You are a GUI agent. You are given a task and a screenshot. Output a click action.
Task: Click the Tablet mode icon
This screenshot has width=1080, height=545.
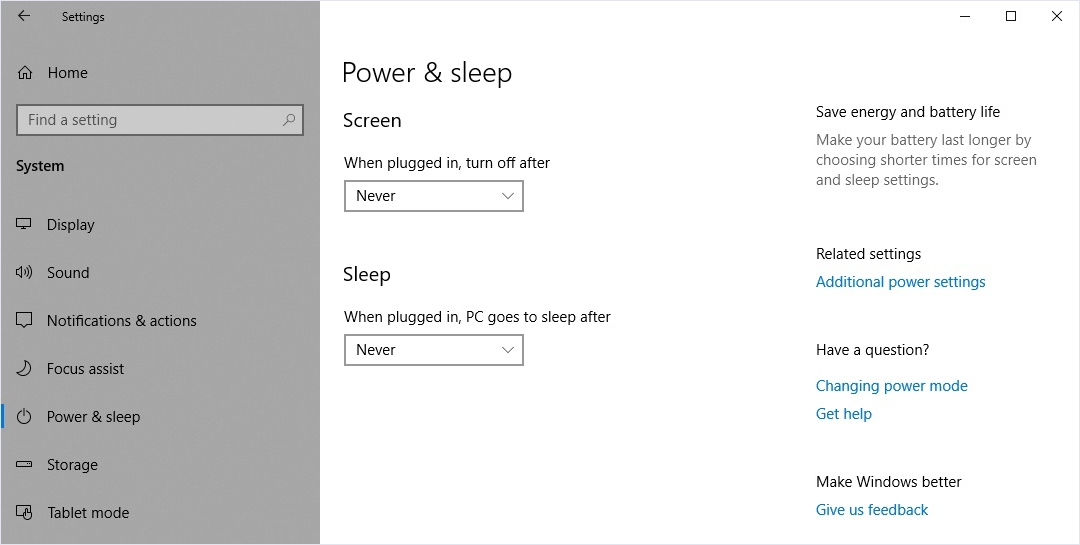click(x=24, y=513)
